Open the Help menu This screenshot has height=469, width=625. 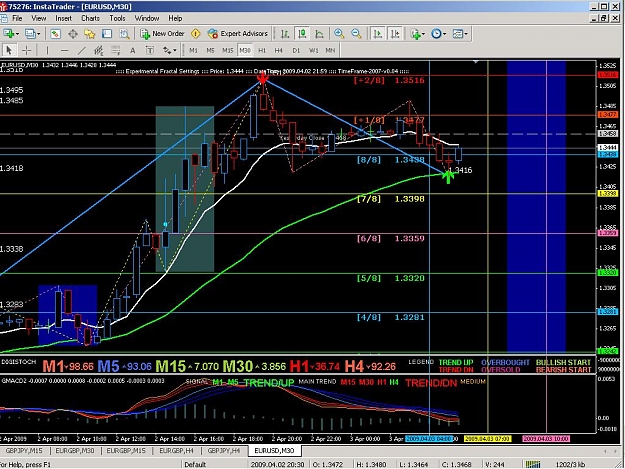coord(175,18)
